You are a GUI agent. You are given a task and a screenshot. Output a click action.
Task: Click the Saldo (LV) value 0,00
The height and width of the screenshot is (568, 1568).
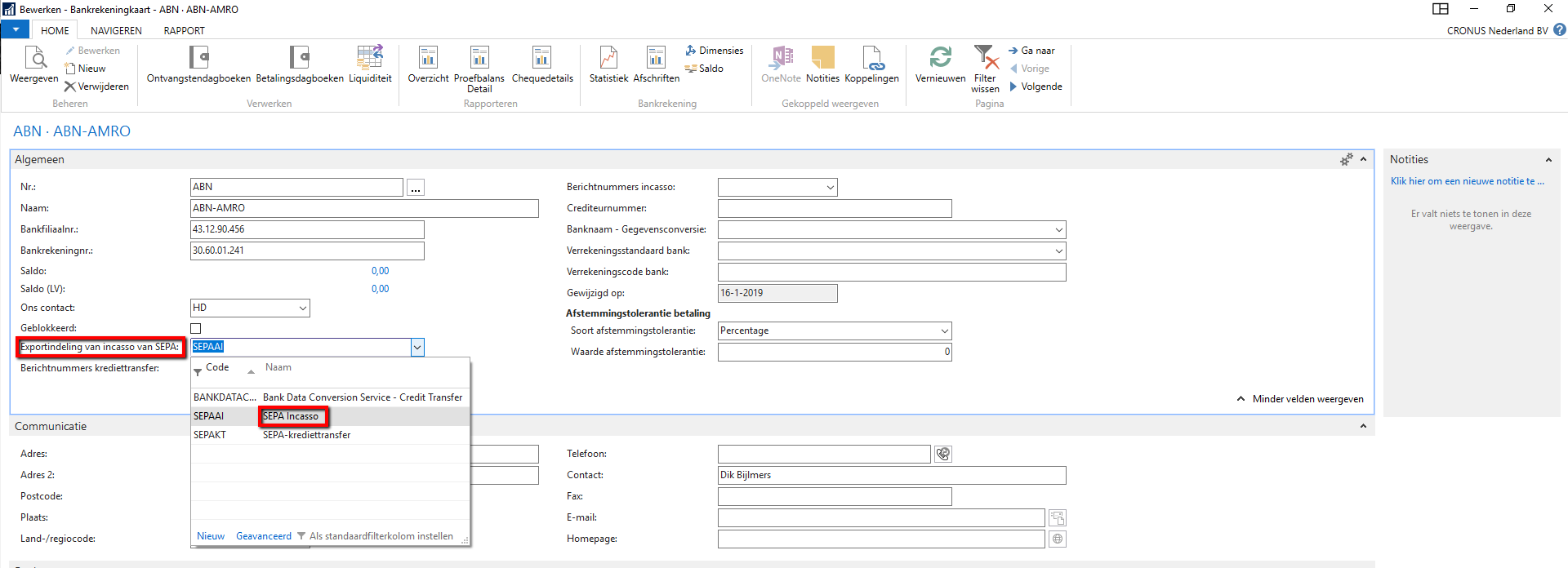coord(380,289)
